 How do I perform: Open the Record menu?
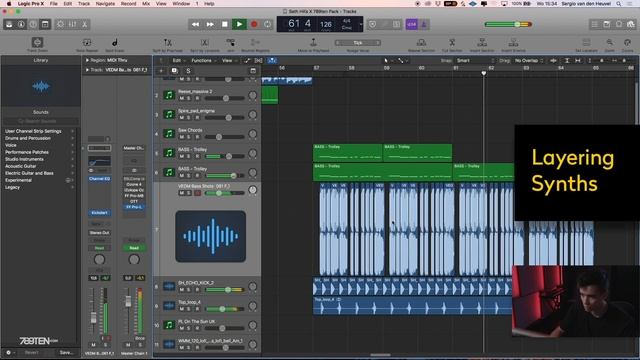tap(128, 4)
